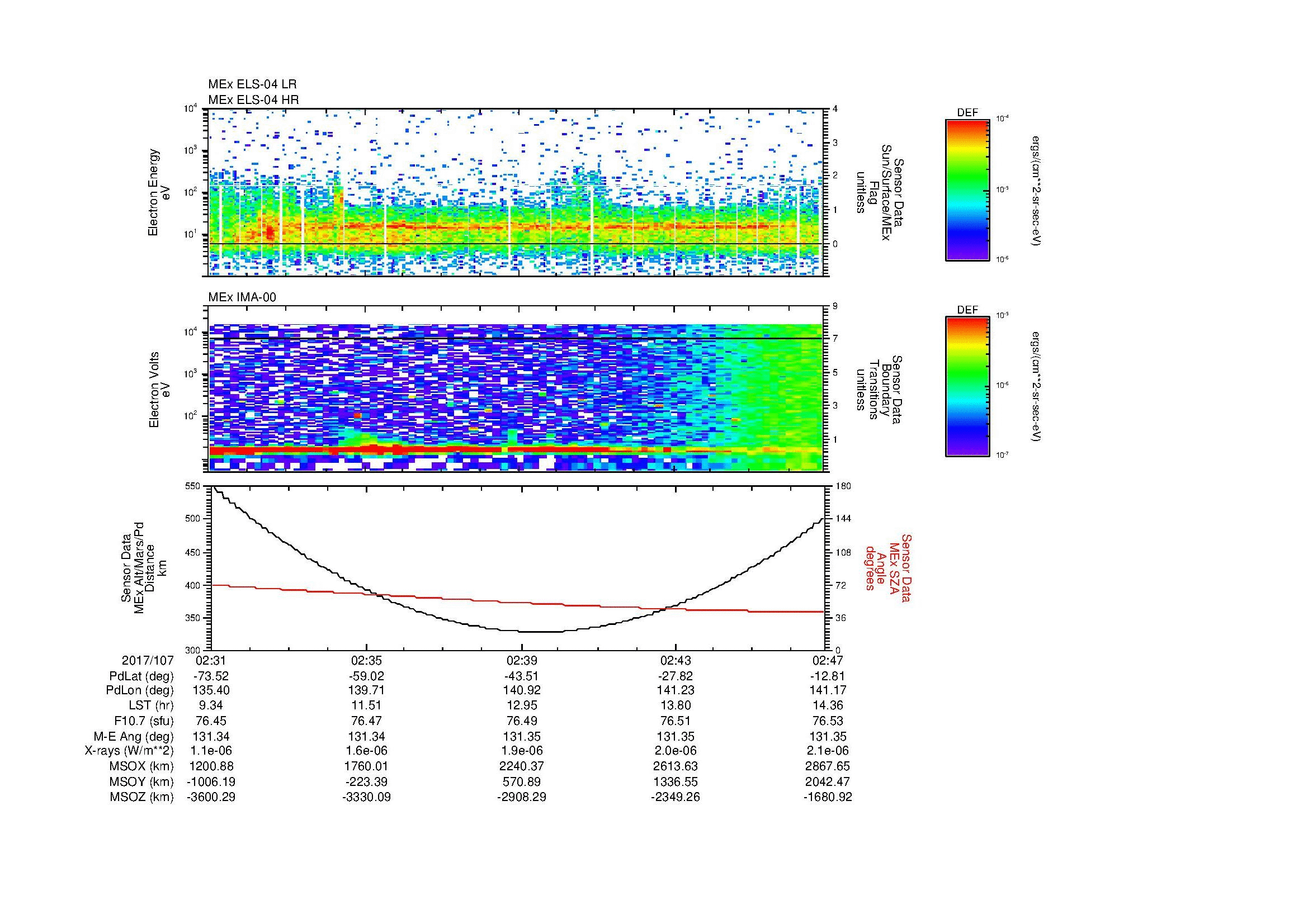This screenshot has height=924, width=1308.
Task: Click the lower DEF units label 'ergs/(cm**2-sr-sec-eV)'
Action: point(1037,387)
